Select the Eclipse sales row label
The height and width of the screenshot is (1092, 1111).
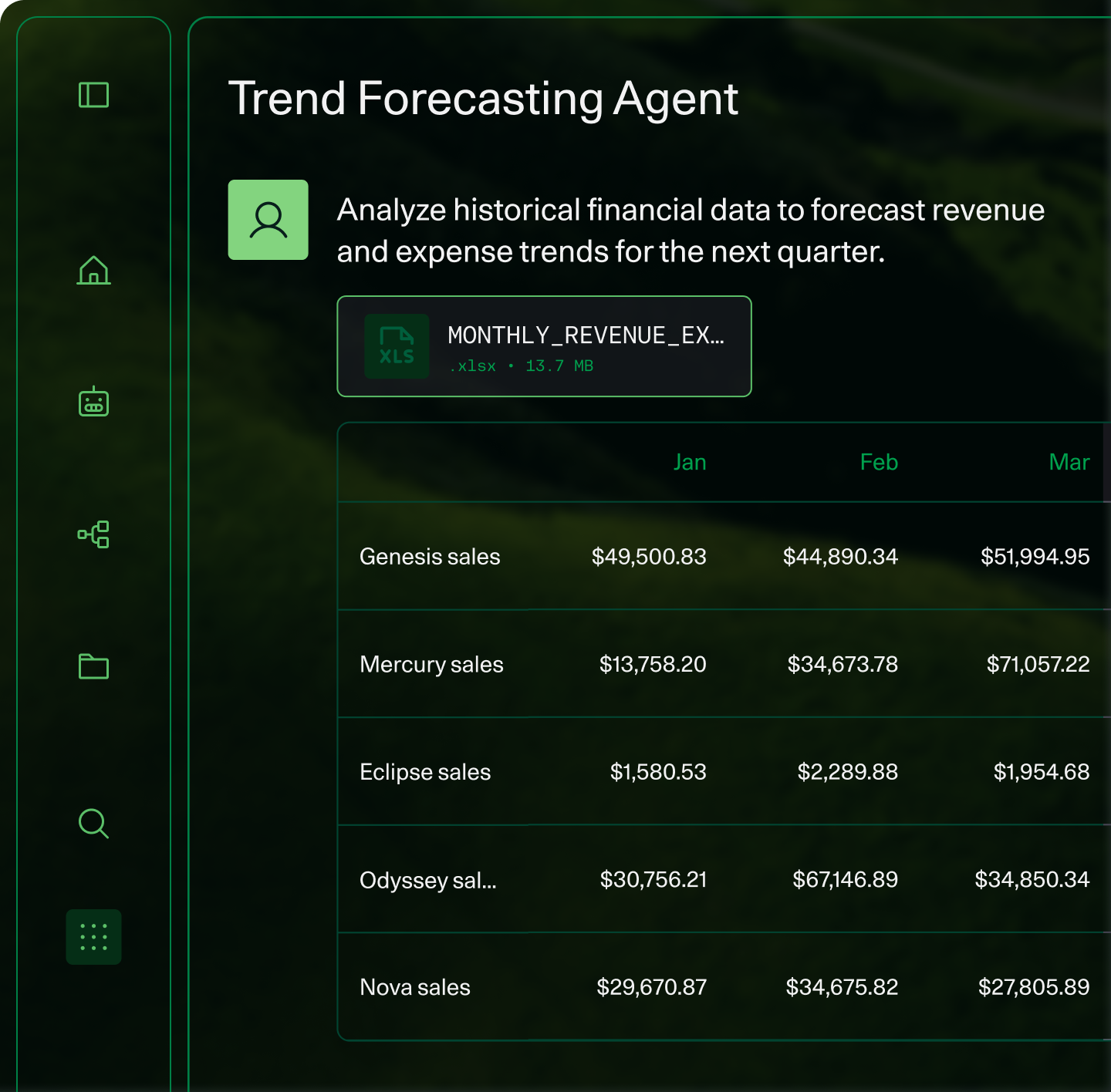425,772
